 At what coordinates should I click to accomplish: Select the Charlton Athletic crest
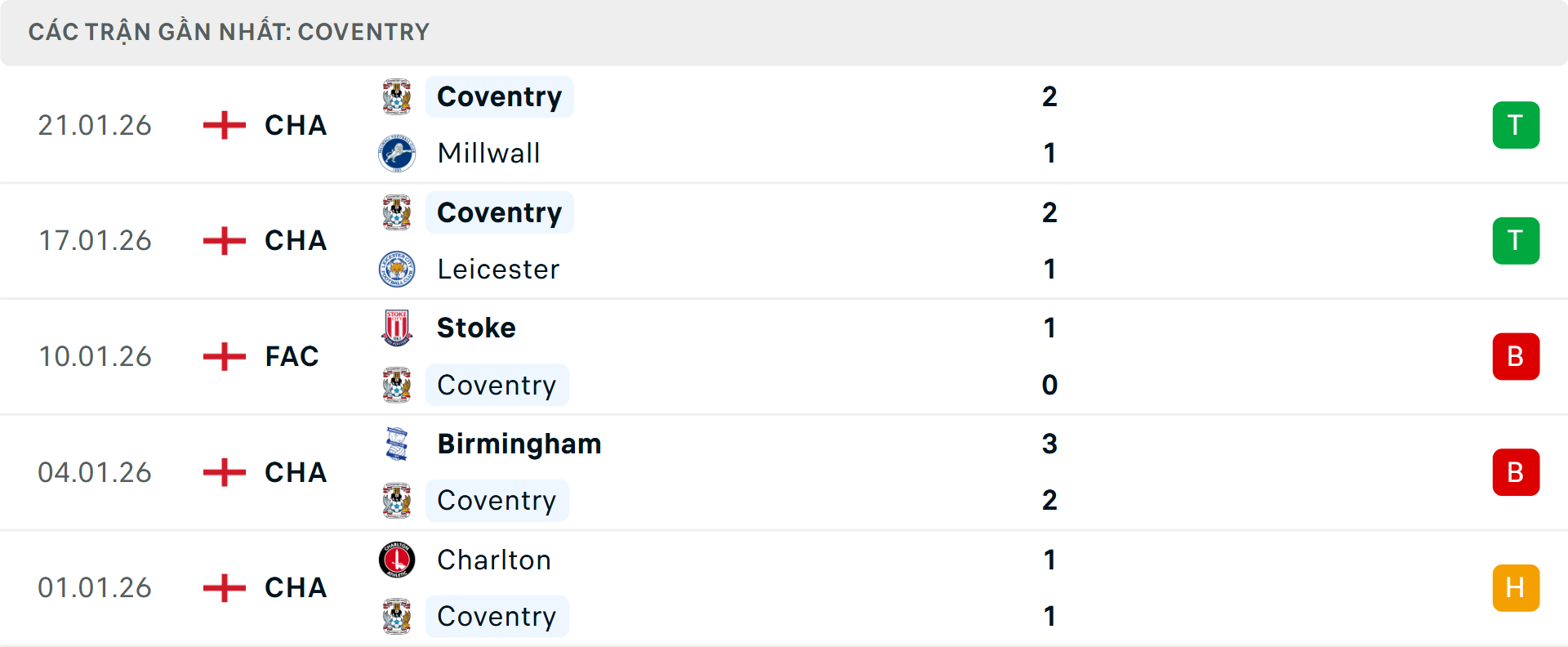(x=398, y=560)
